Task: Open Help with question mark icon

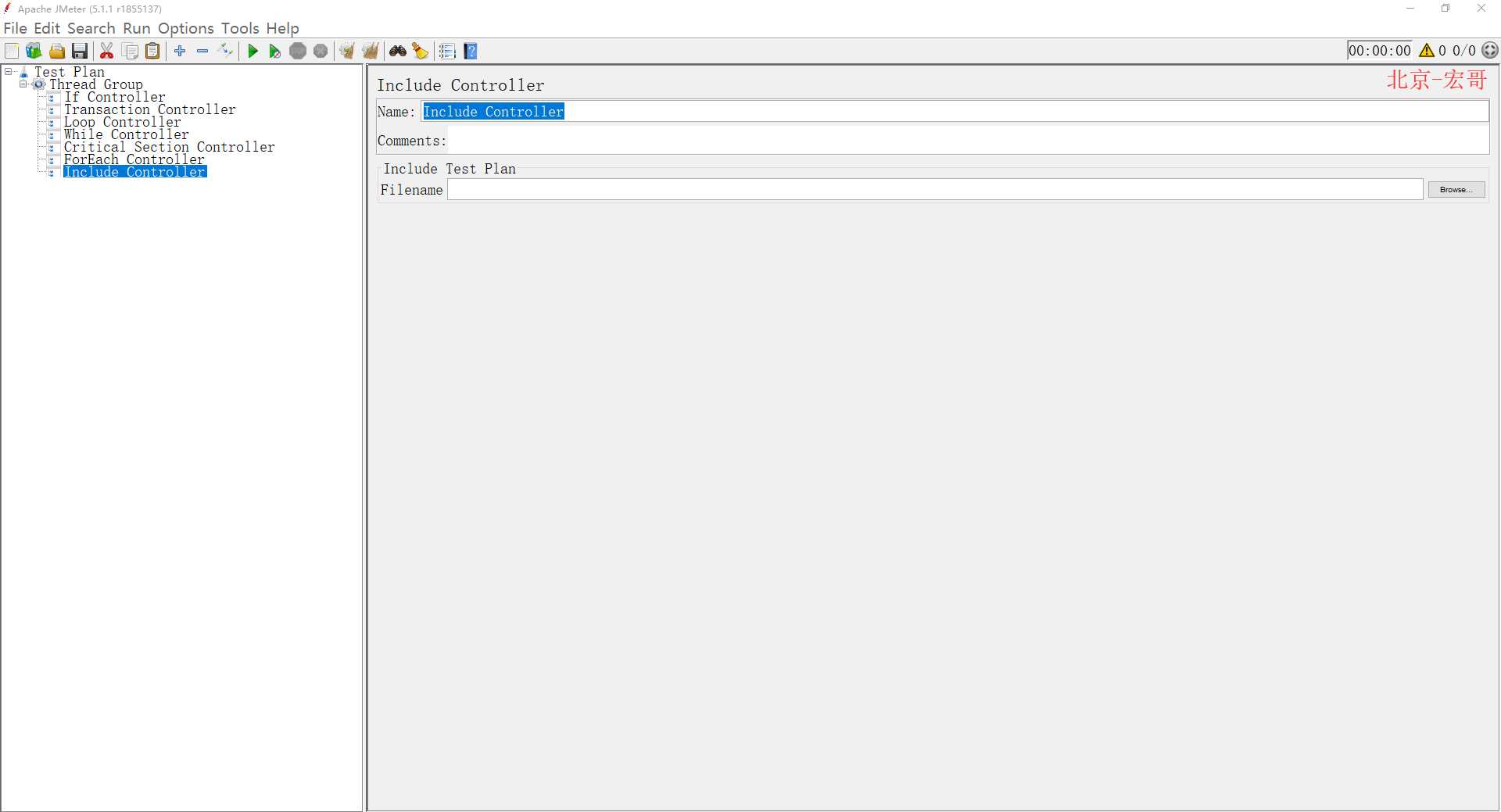Action: pos(471,52)
